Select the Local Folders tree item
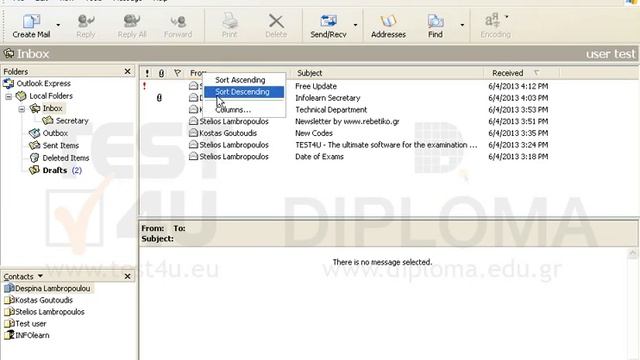 pos(51,96)
